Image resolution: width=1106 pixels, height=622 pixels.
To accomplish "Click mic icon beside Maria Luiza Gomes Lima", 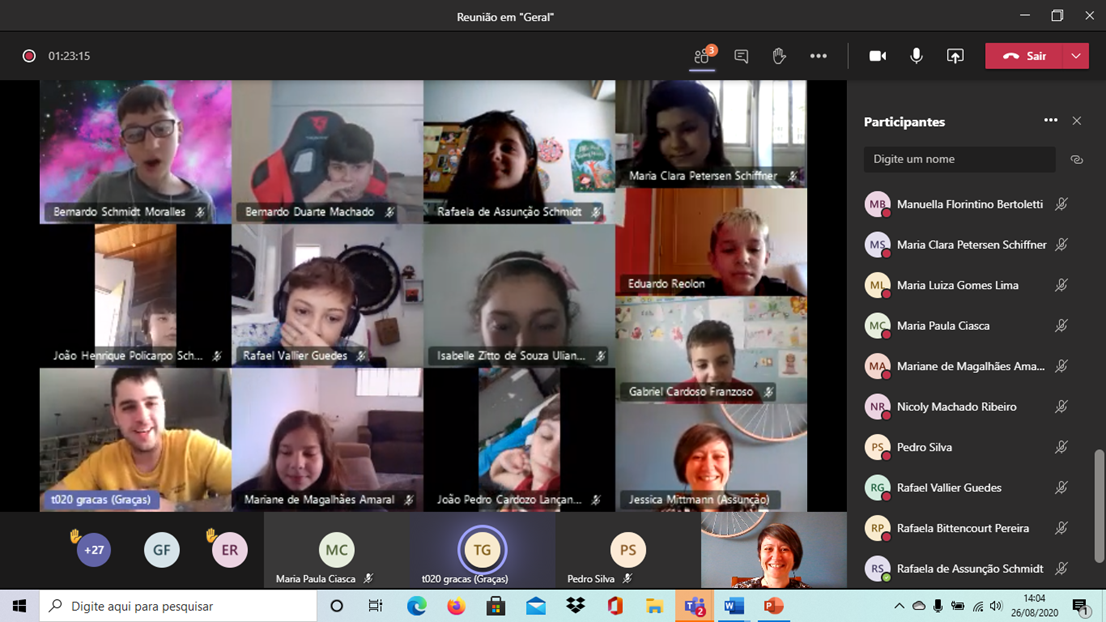I will tap(1061, 286).
